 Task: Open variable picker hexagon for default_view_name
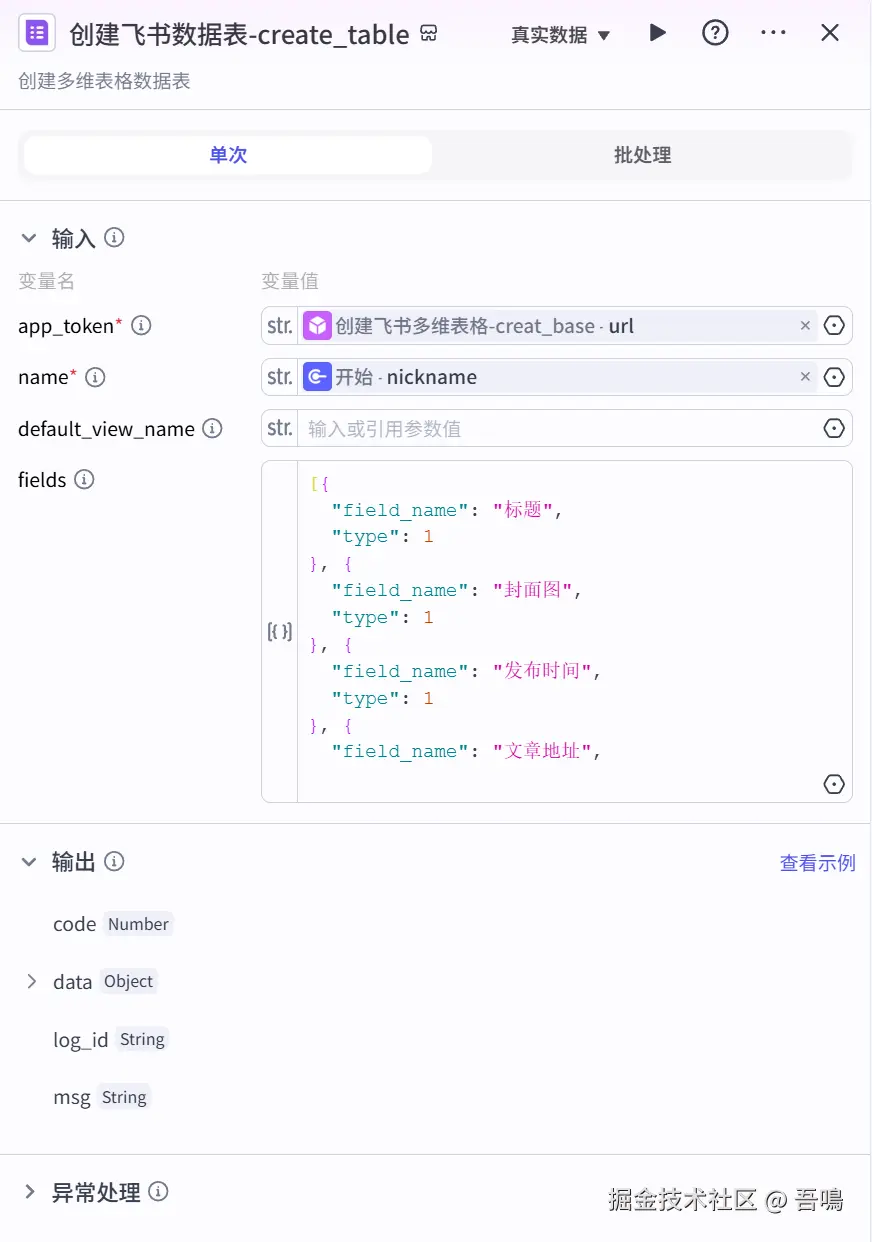(x=834, y=428)
